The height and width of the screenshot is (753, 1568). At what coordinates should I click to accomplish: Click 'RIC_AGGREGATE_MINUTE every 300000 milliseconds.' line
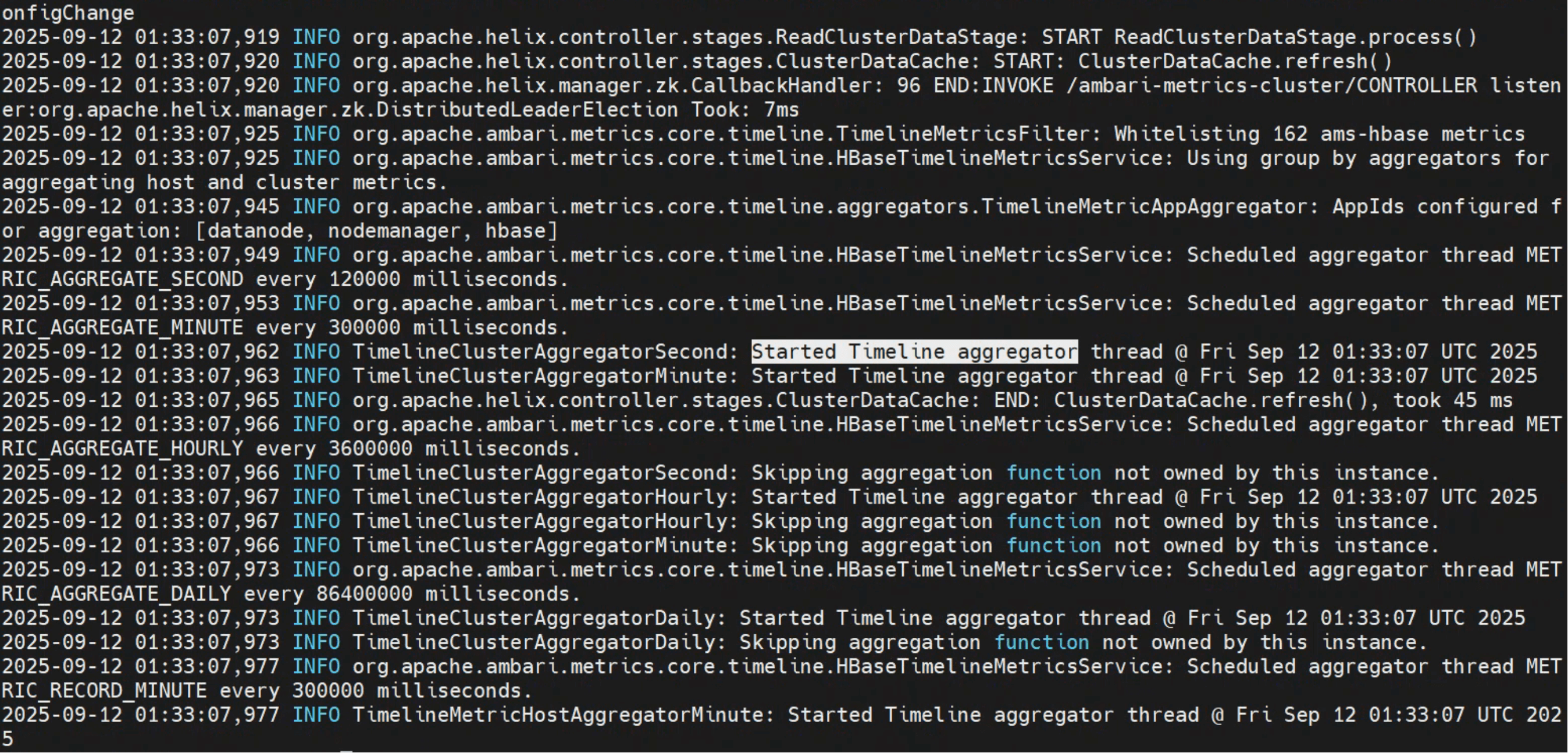point(285,328)
